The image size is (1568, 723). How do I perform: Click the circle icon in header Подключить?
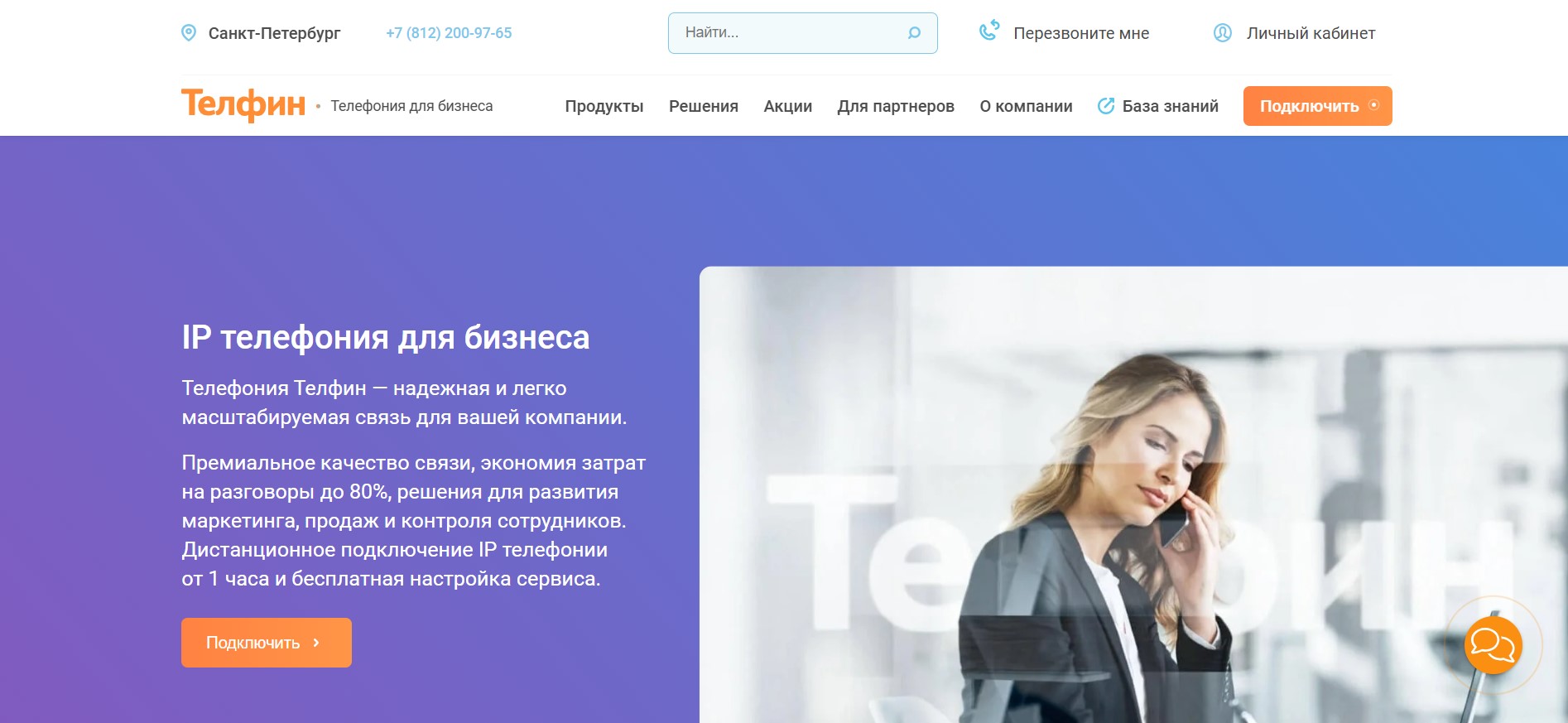pos(1373,105)
